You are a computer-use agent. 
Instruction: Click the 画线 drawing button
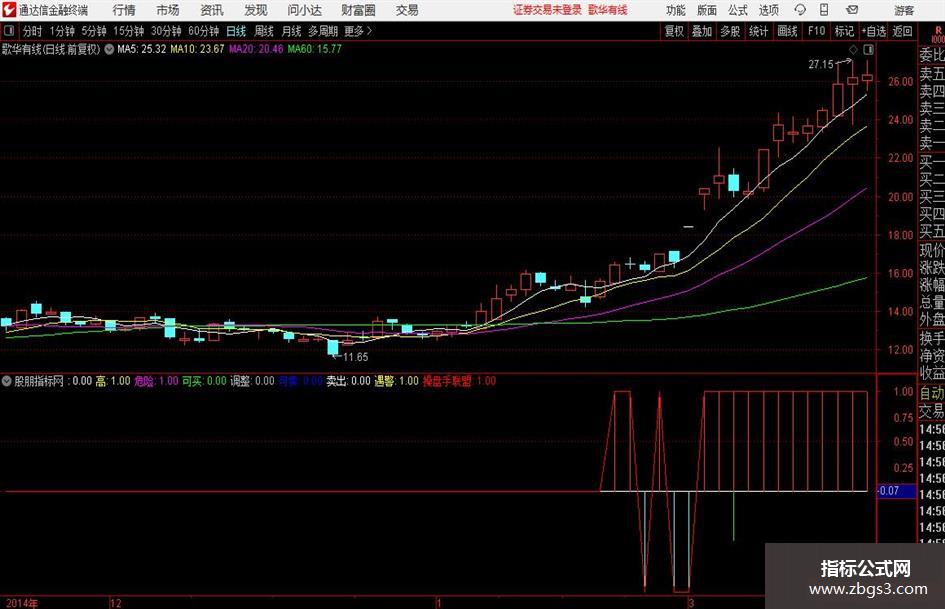click(787, 31)
